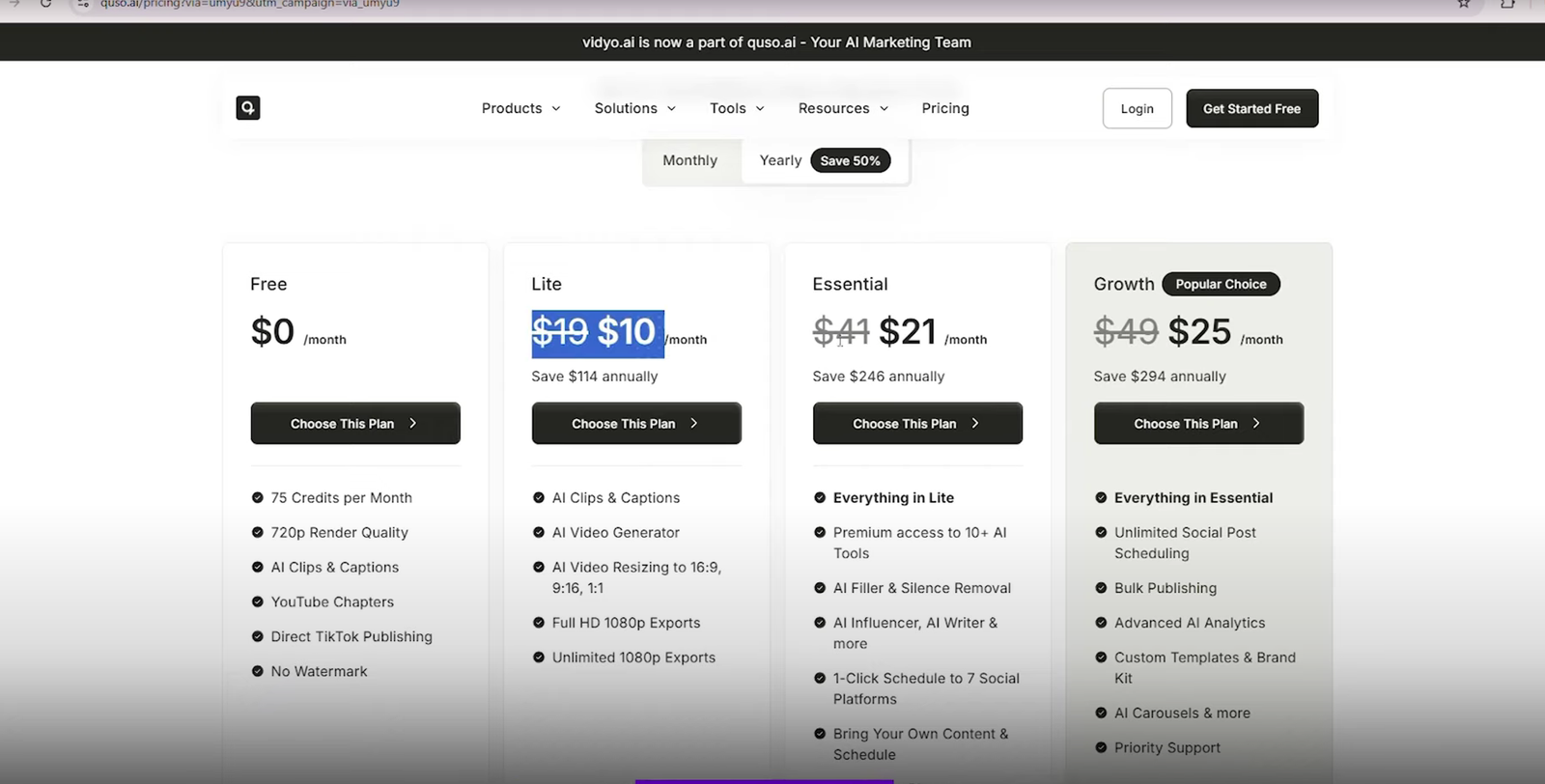Click 'AI Filler & Silence Removal' feature
The image size is (1545, 784).
pos(922,589)
